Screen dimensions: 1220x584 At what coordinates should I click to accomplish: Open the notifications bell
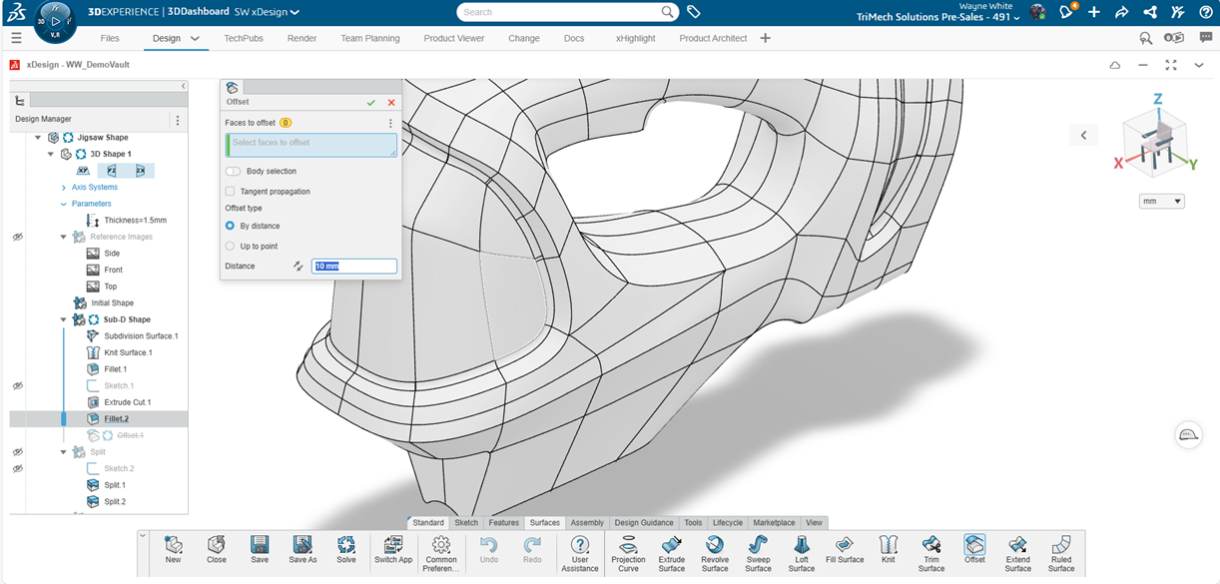[1066, 12]
